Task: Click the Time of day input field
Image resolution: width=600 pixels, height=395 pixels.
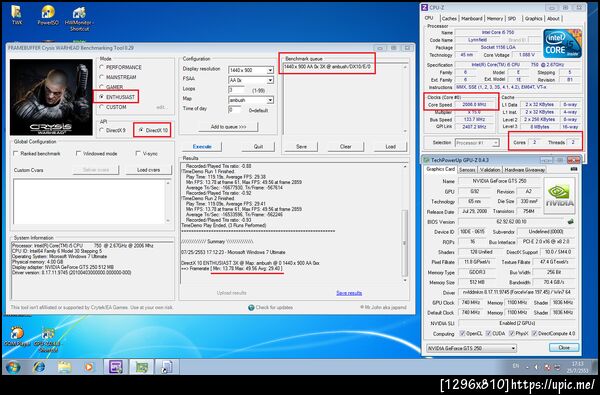Action: (235, 110)
